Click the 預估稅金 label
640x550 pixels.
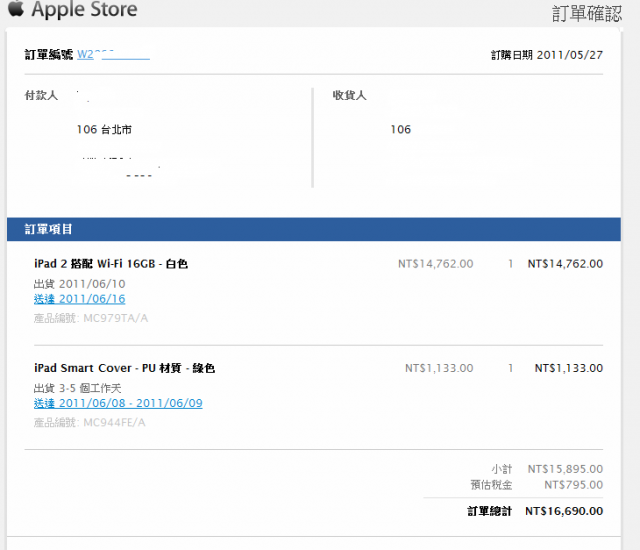coord(491,485)
